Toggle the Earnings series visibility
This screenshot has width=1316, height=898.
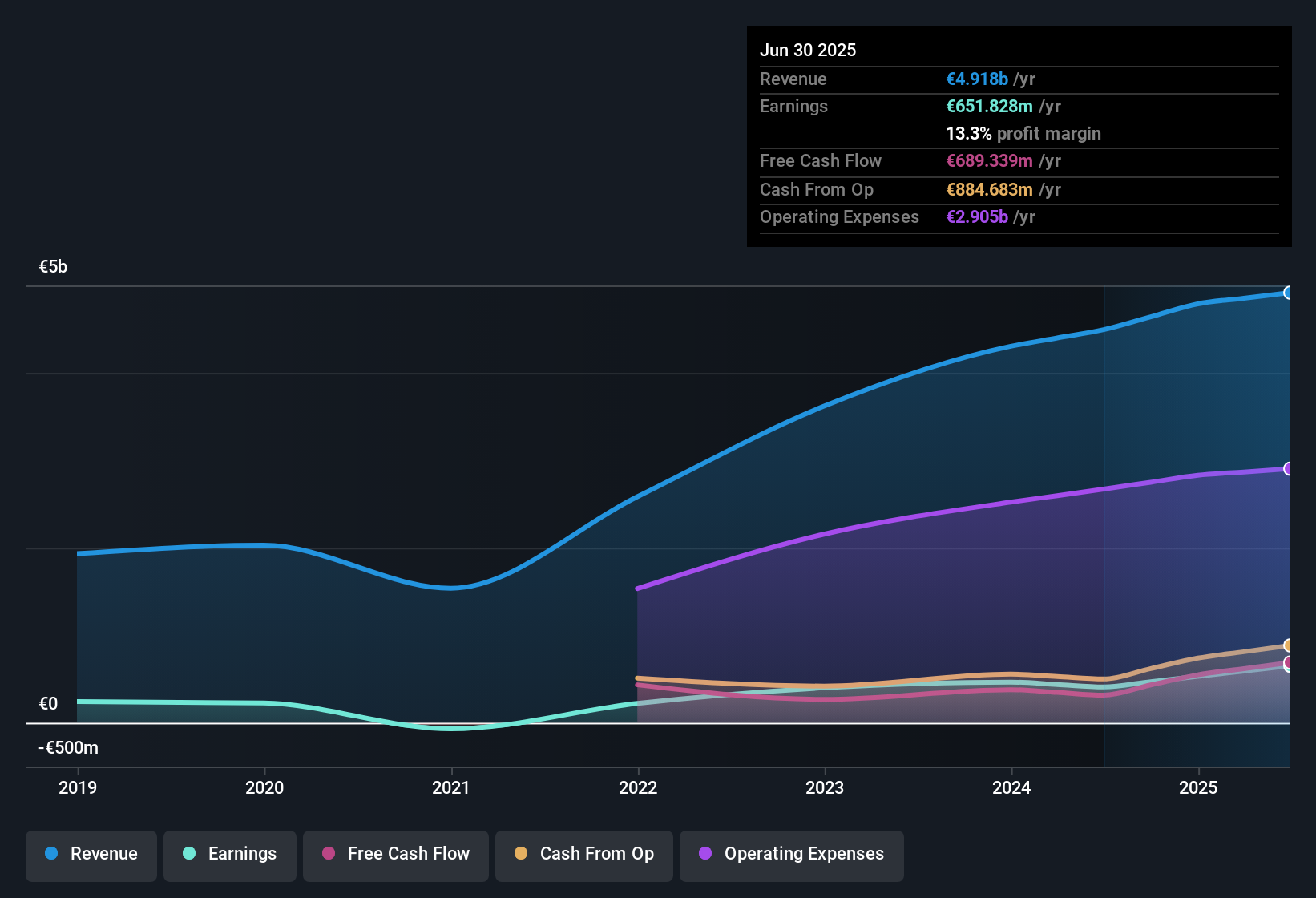click(x=230, y=855)
